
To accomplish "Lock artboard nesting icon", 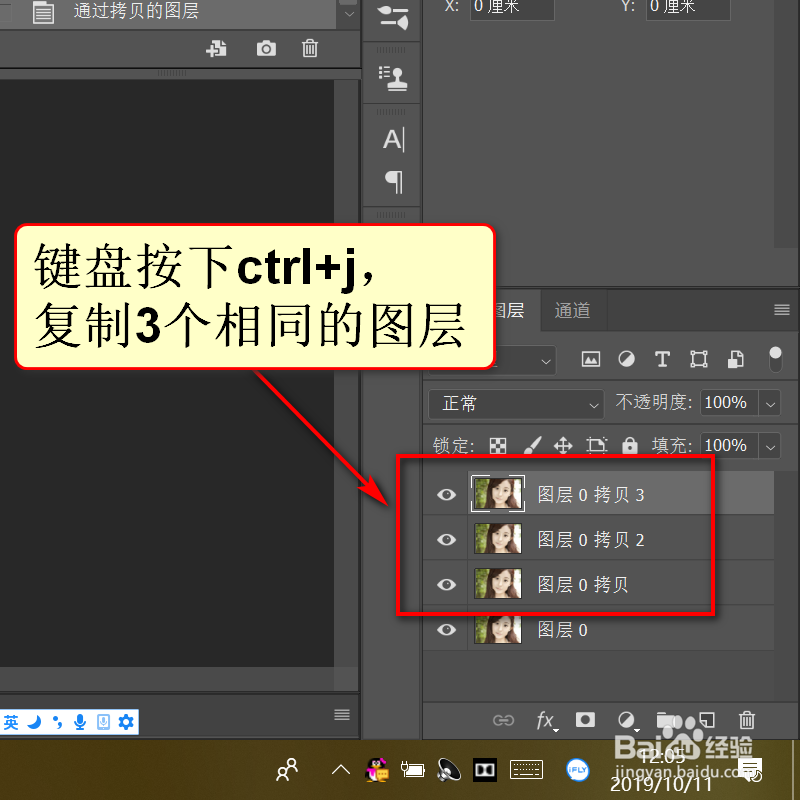I will 596,445.
